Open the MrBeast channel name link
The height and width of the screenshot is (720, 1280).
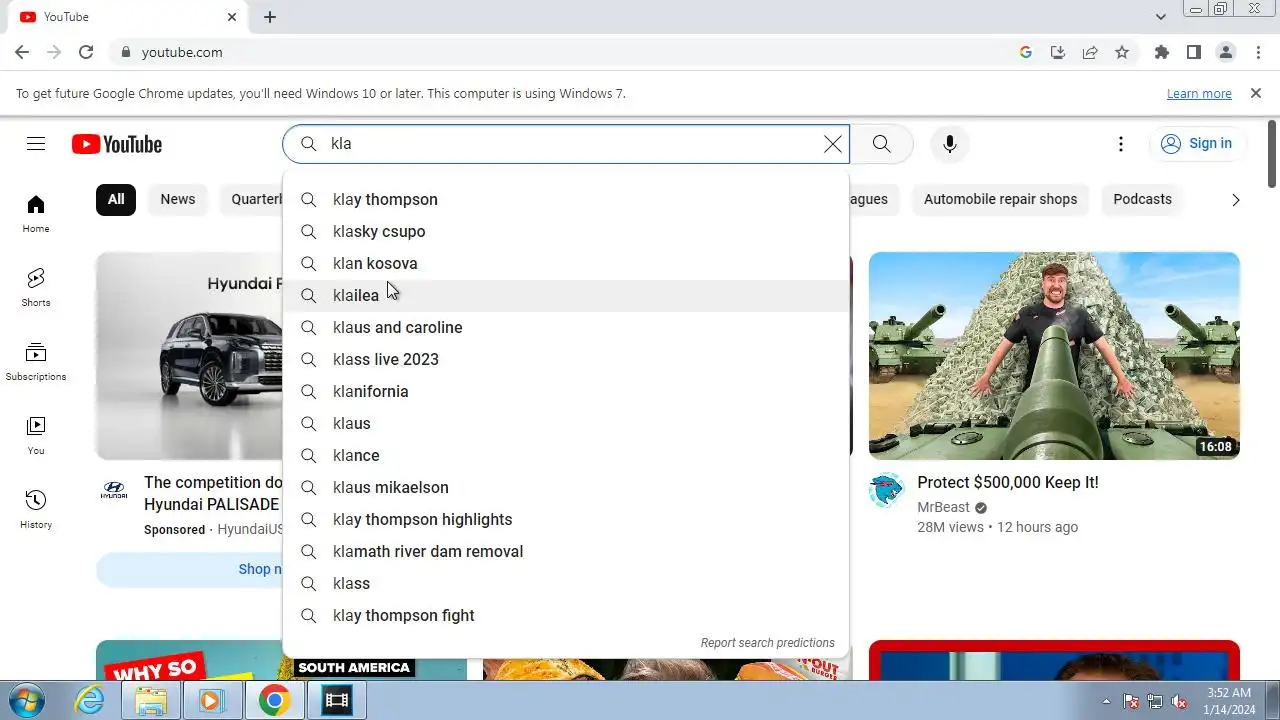click(943, 507)
